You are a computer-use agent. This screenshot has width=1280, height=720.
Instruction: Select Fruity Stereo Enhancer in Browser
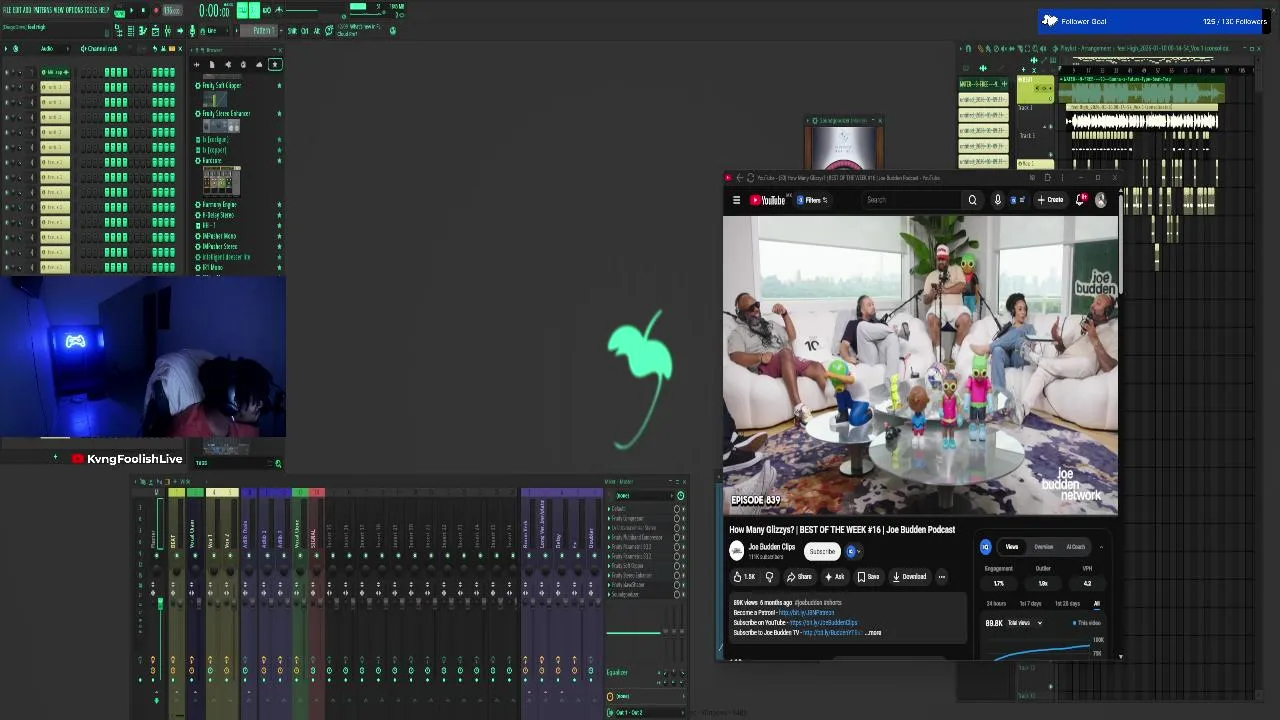(226, 113)
